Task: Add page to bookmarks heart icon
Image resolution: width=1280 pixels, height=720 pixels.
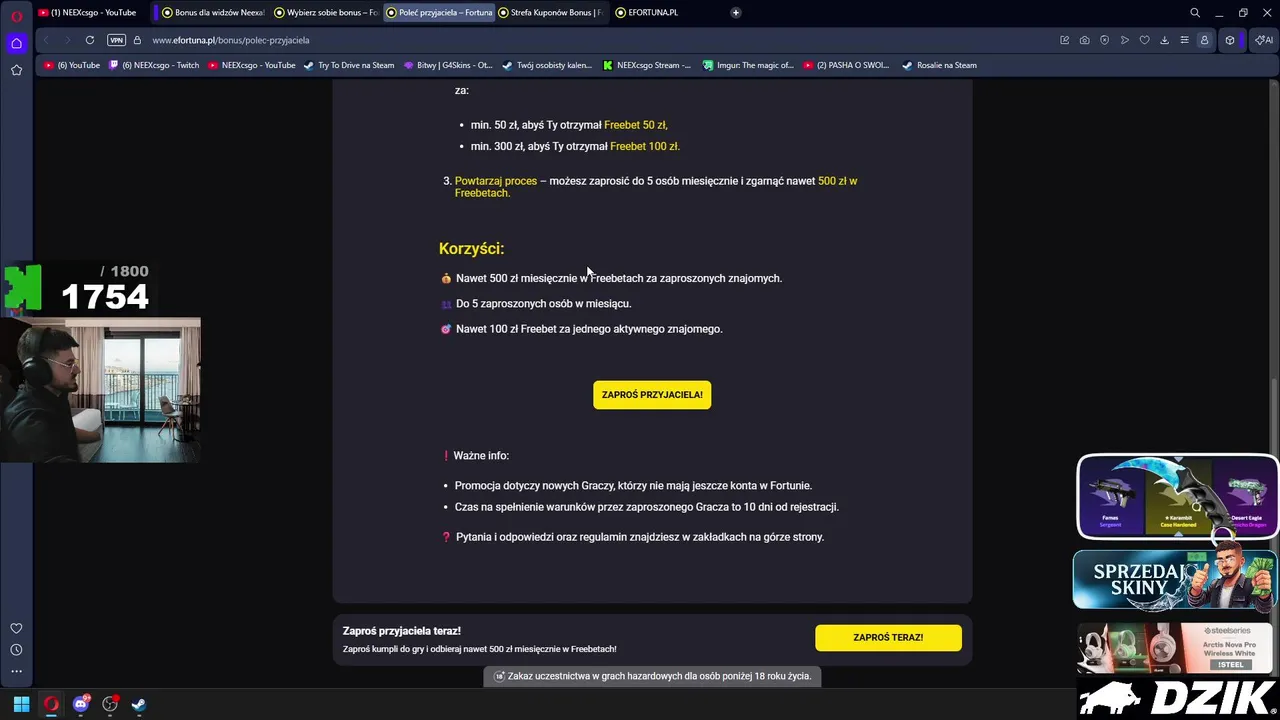Action: coord(1145,40)
